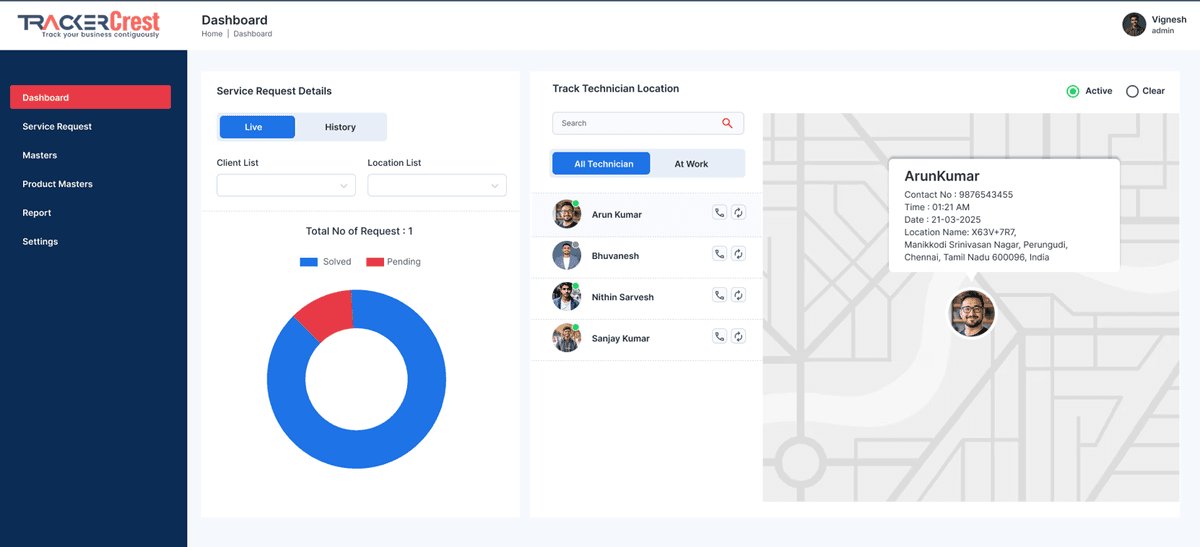Image resolution: width=1200 pixels, height=547 pixels.
Task: Click the TrackerCrest logo
Action: [x=88, y=25]
